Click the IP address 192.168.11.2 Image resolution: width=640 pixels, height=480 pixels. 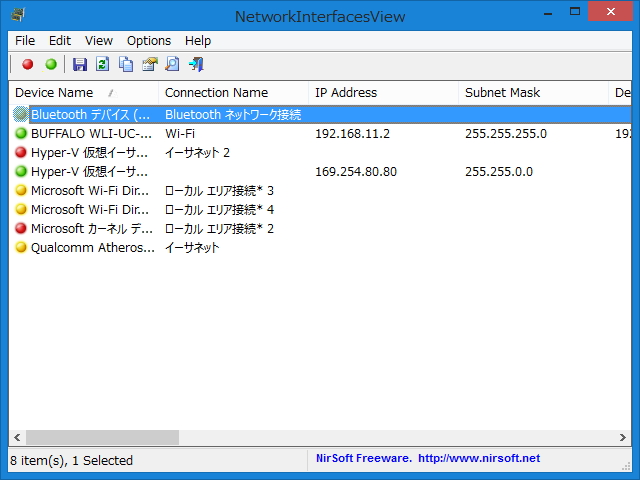352,133
